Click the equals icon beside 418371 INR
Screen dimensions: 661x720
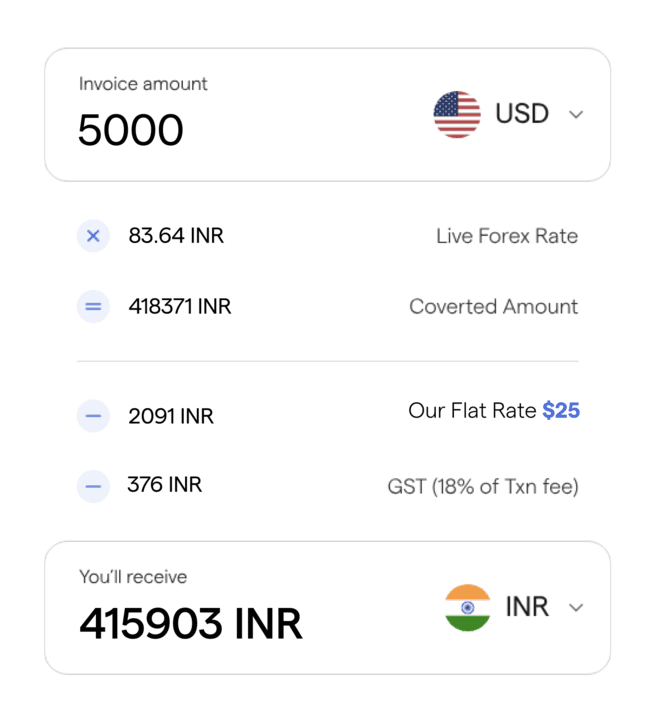coord(93,306)
